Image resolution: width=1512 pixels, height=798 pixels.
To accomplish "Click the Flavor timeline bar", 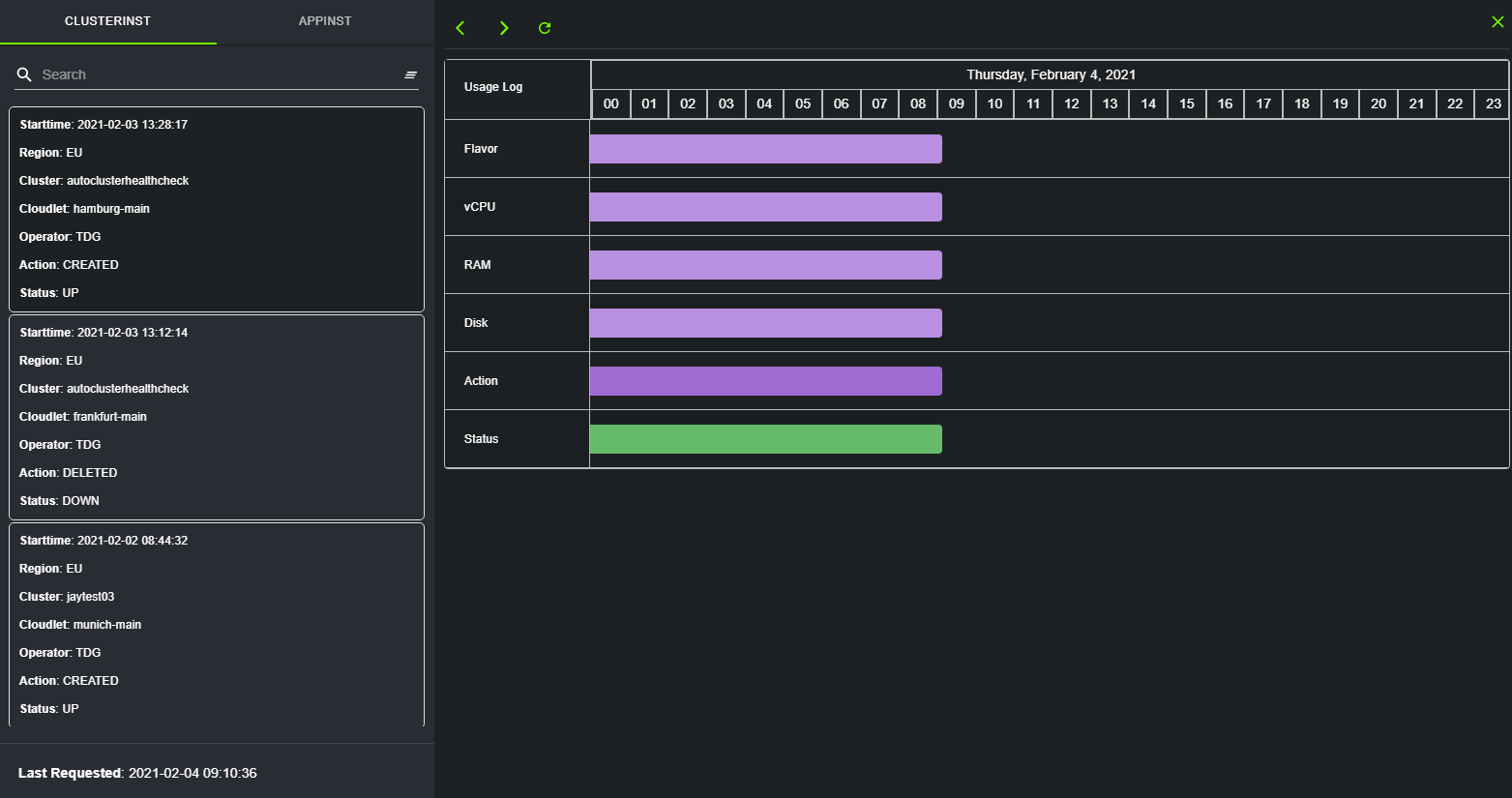I will (765, 149).
